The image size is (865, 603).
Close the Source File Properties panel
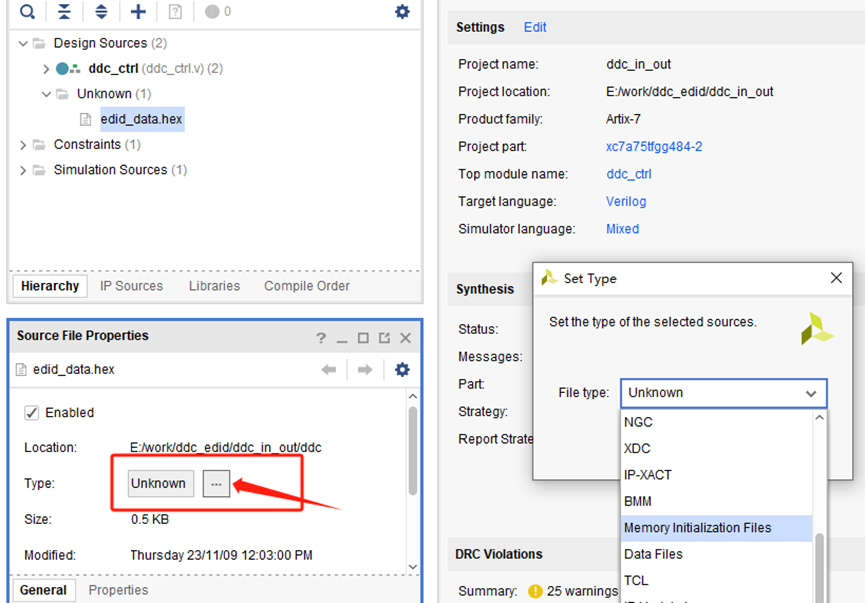click(x=405, y=338)
